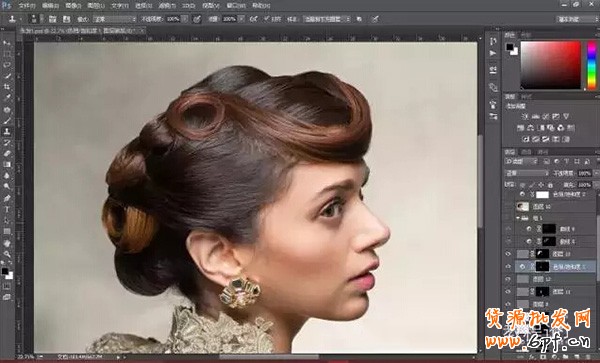Toggle the 对齐 (Aligned) checkbox
Screen dimensions: 600x363
267,19
